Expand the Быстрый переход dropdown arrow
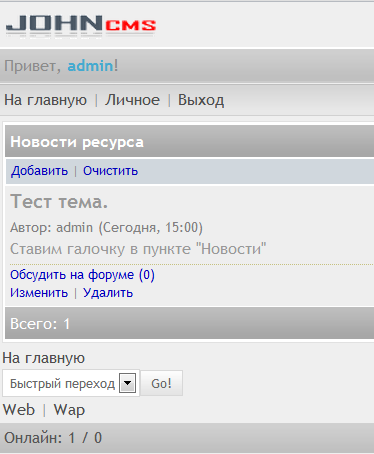Viewport: 374px width, 454px height. (127, 383)
